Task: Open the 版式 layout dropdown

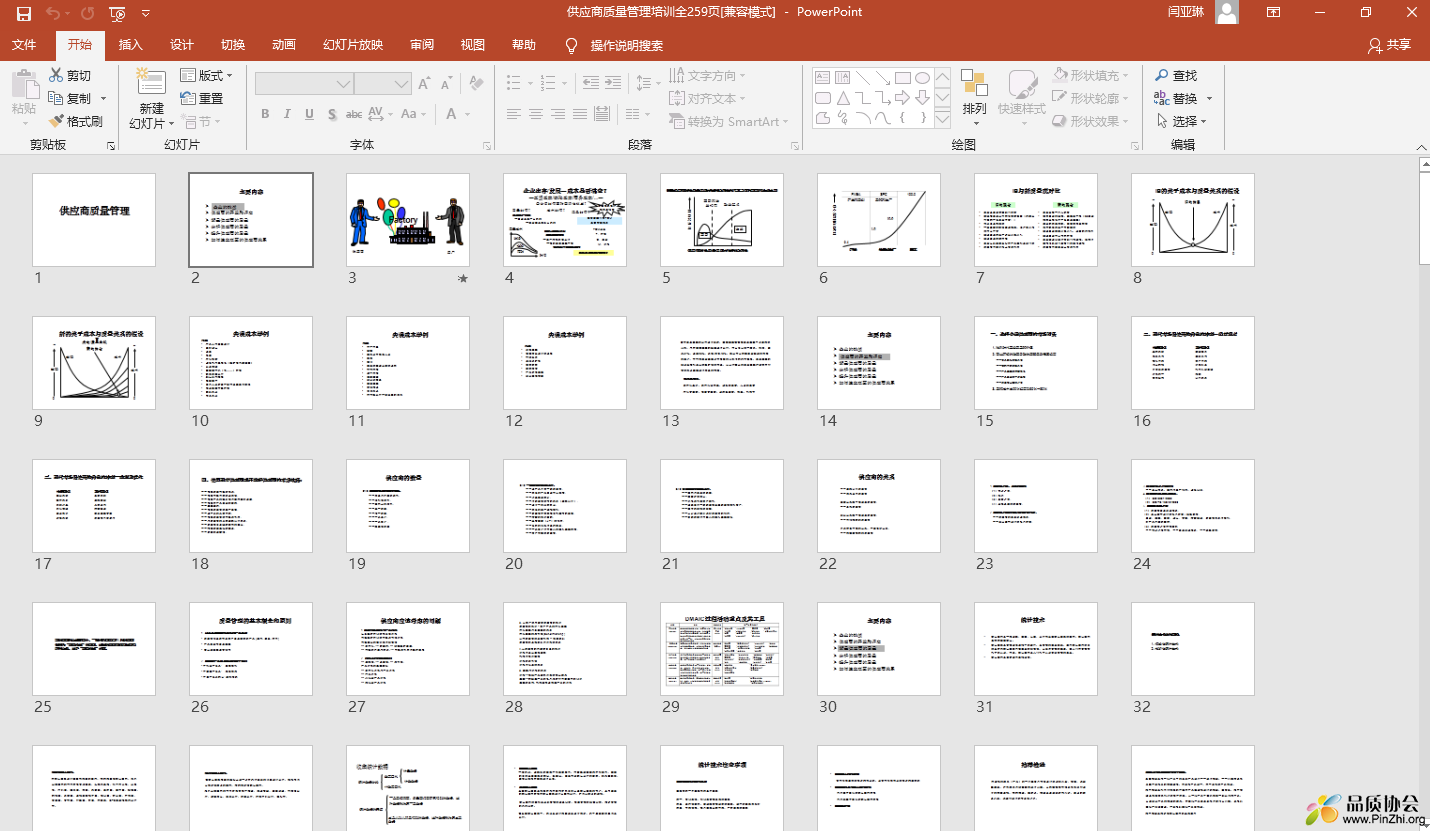Action: point(206,76)
